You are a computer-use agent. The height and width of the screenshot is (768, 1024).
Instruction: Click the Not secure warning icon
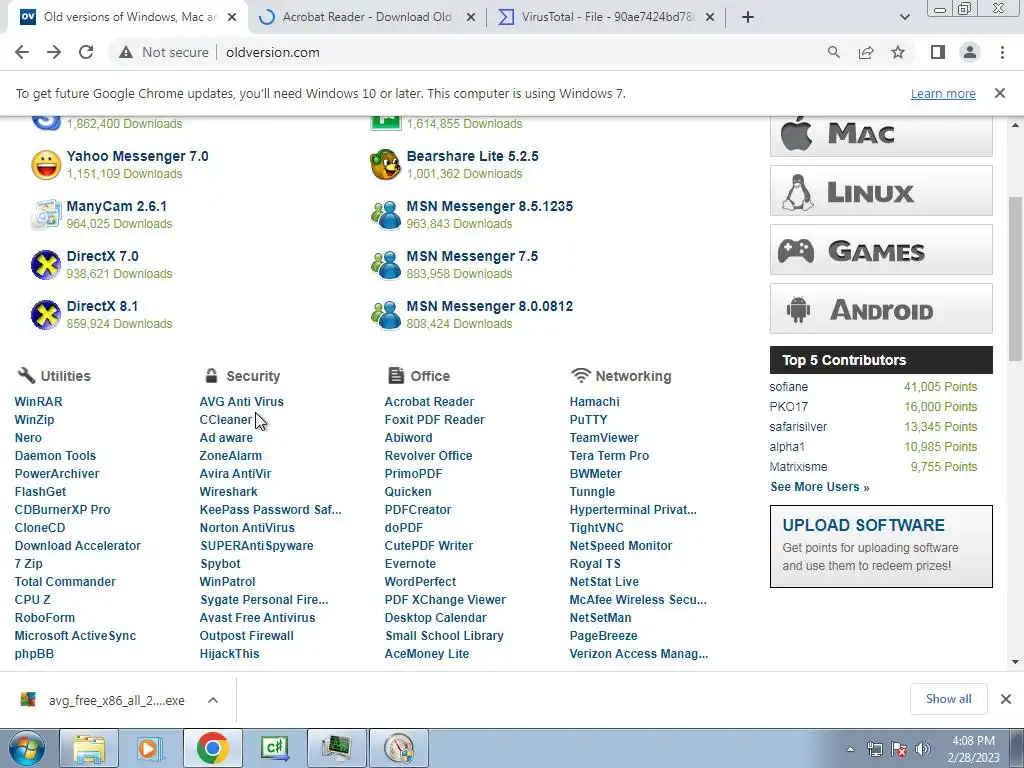(x=126, y=52)
